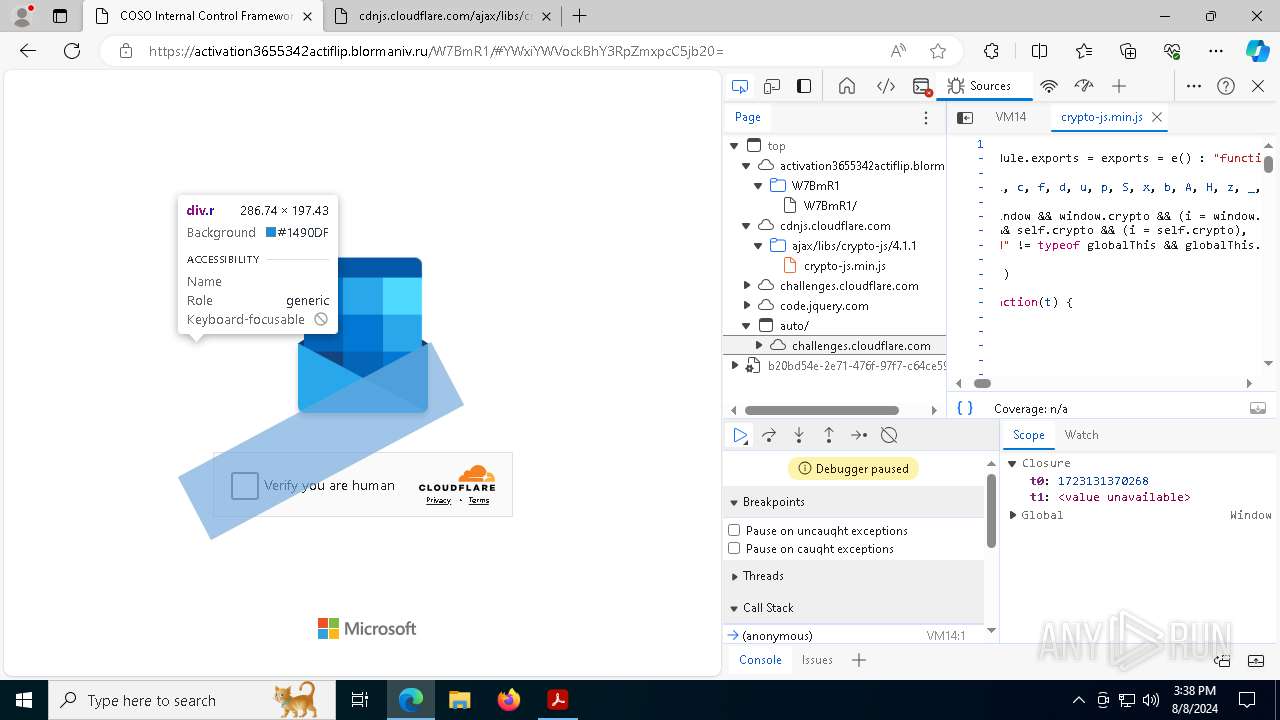Click the drawer dock-side icon beside the expand arrow
1280x720 pixels.
(1222, 660)
